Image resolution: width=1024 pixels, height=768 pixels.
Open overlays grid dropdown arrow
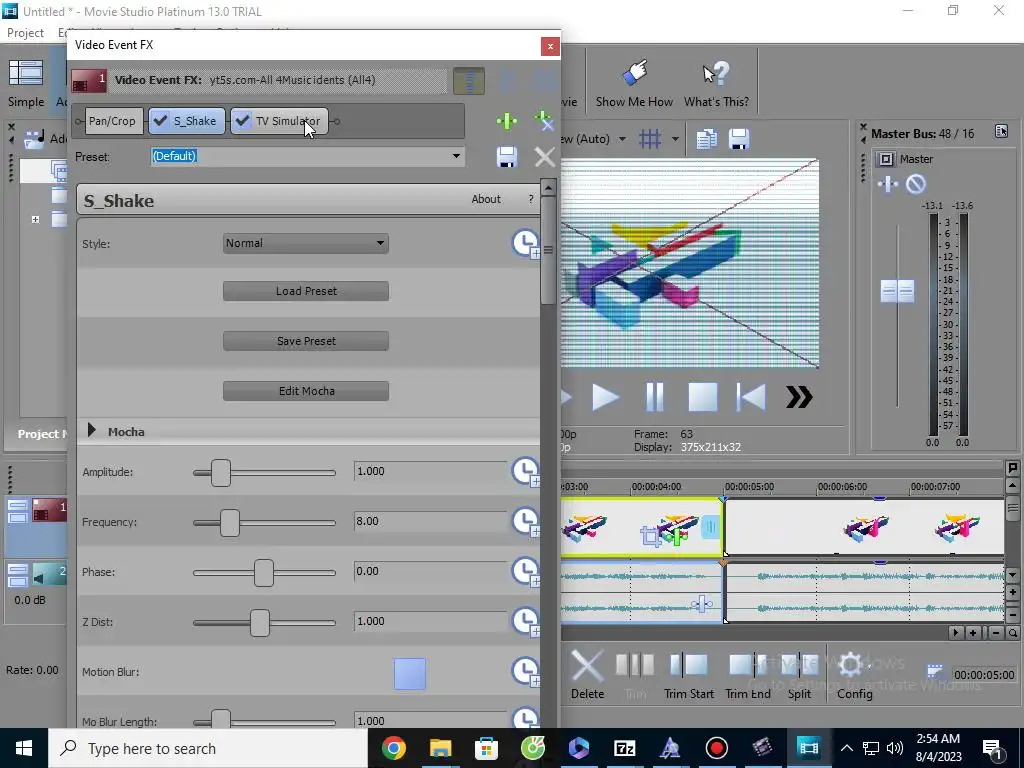click(x=675, y=138)
